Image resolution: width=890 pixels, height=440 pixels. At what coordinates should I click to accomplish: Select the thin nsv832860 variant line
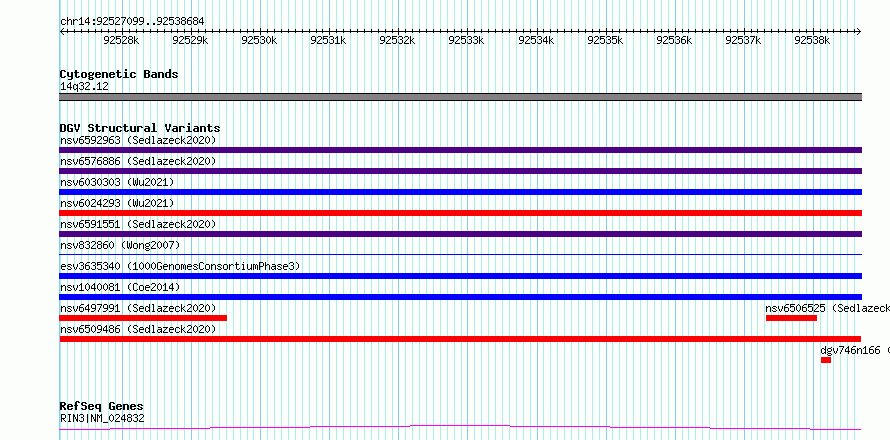(x=460, y=254)
